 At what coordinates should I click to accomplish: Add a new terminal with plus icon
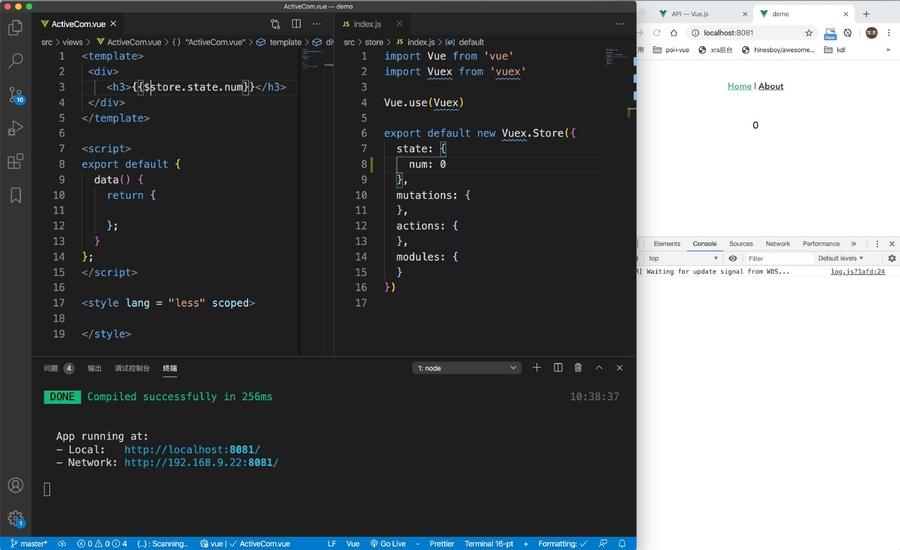[537, 368]
